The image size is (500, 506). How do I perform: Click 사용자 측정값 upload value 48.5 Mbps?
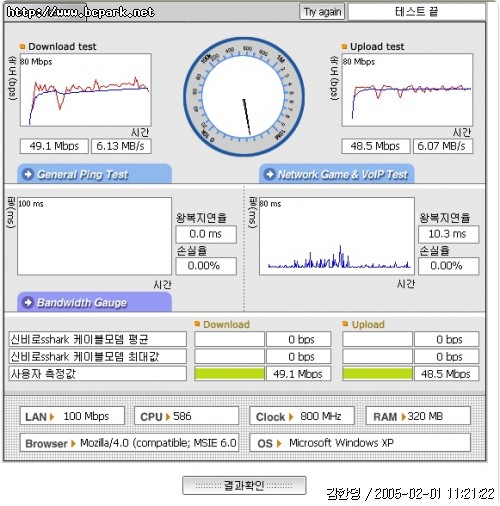point(447,374)
